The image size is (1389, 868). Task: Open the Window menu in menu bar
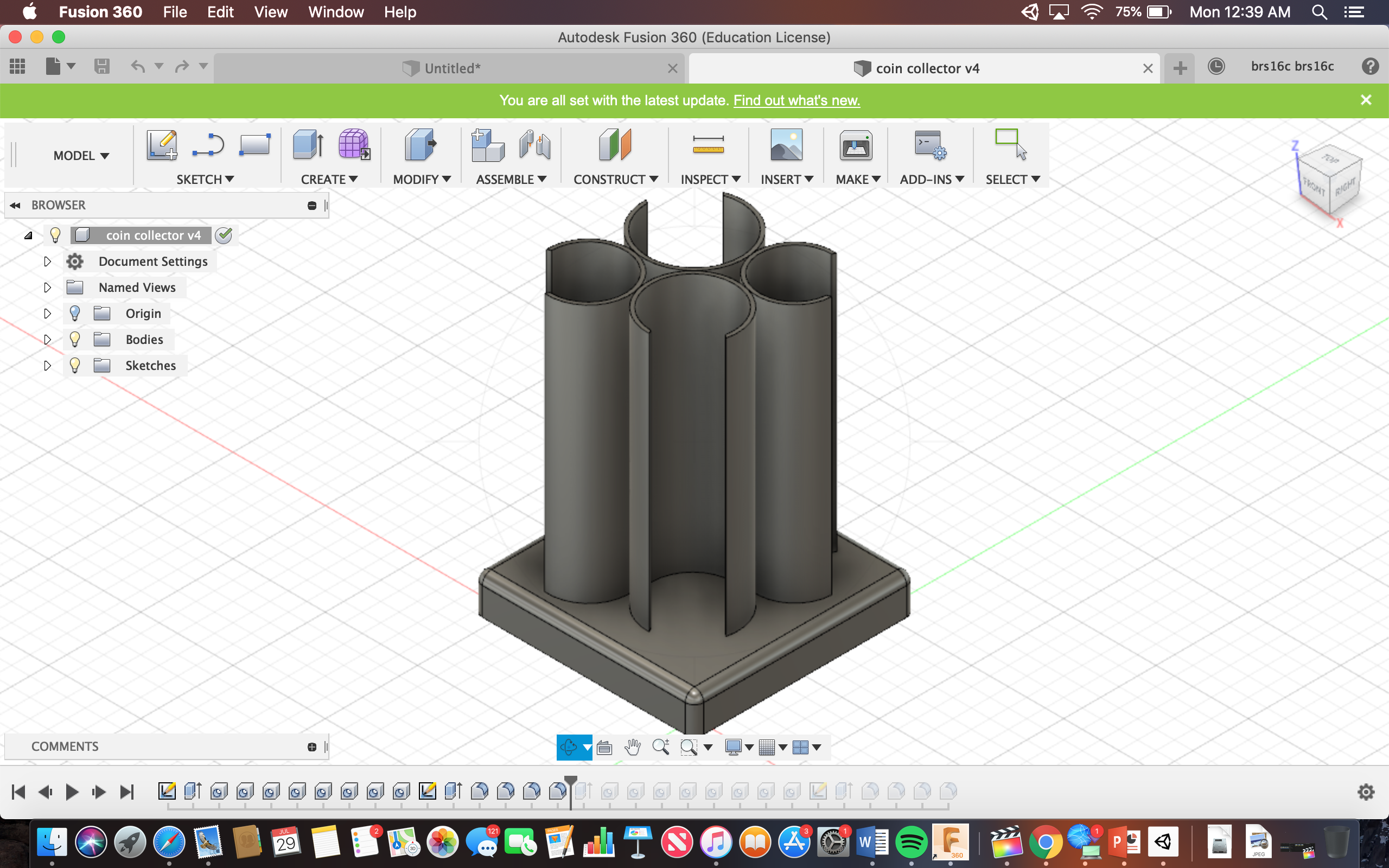[336, 12]
